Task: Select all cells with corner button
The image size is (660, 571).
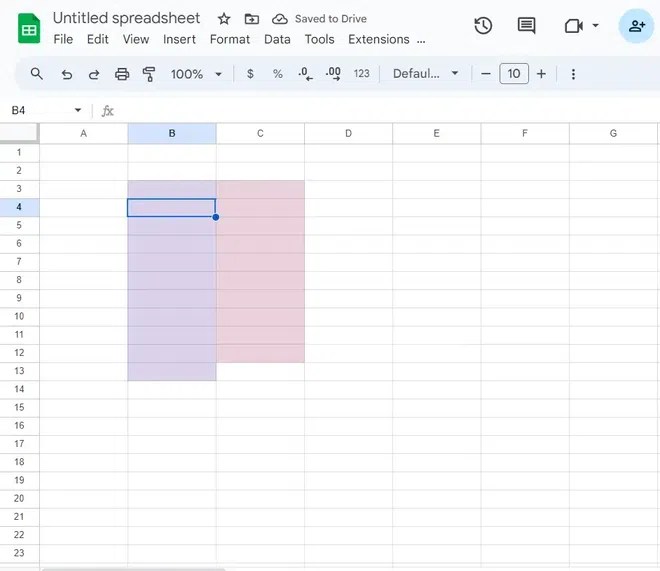Action: [x=19, y=133]
